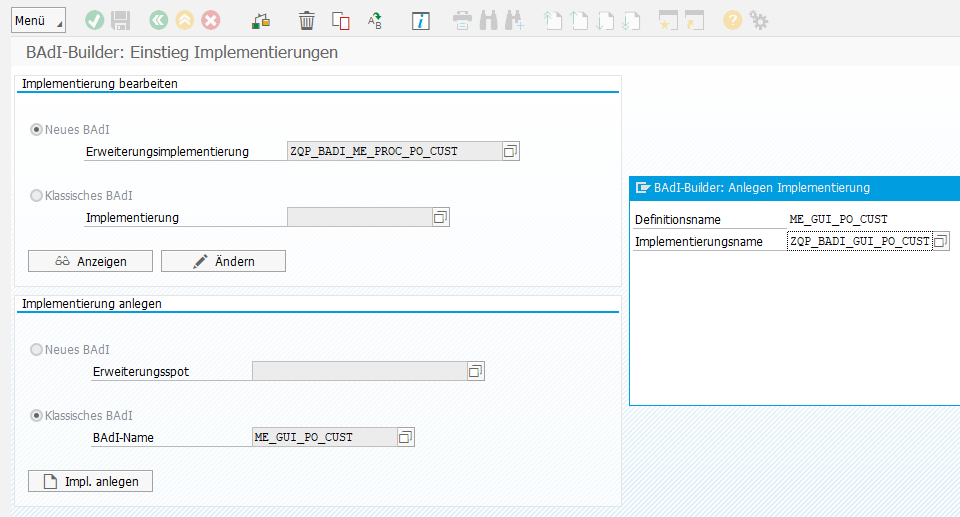The height and width of the screenshot is (517, 960).
Task: Click the blue Information icon
Action: pos(421,21)
